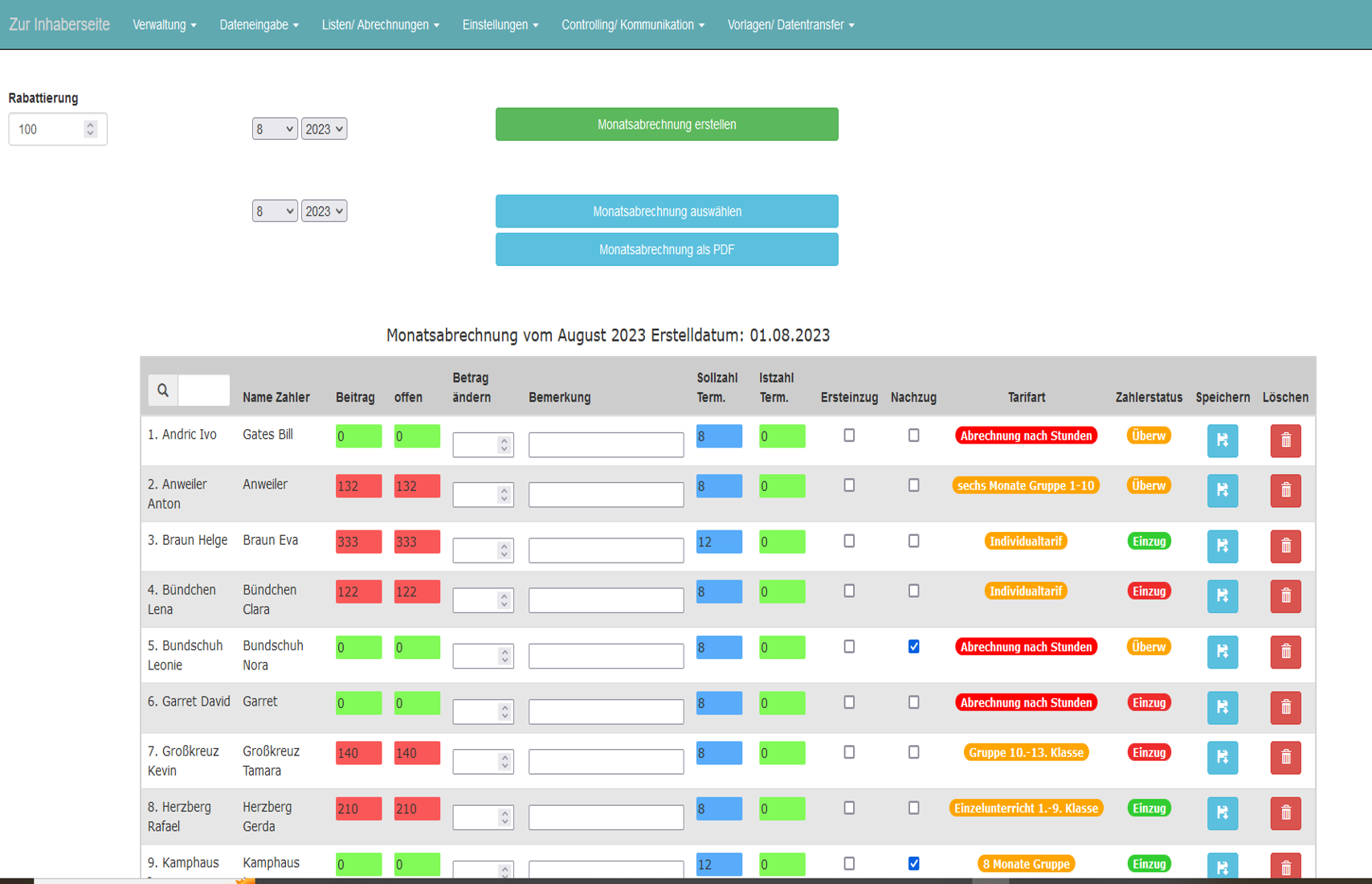Screen dimensions: 1372x884
Task: Expand the Einstellungen menu
Action: coord(500,25)
